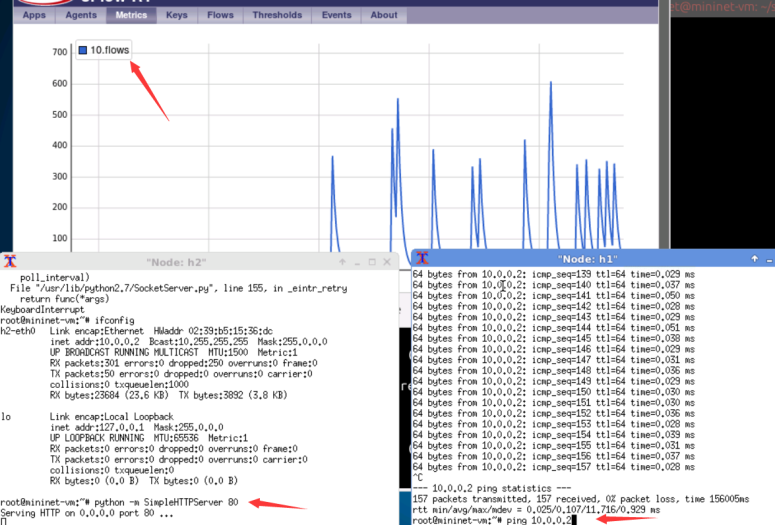Click the h1 prompt "ping 10.0.0.2"

click(492, 520)
